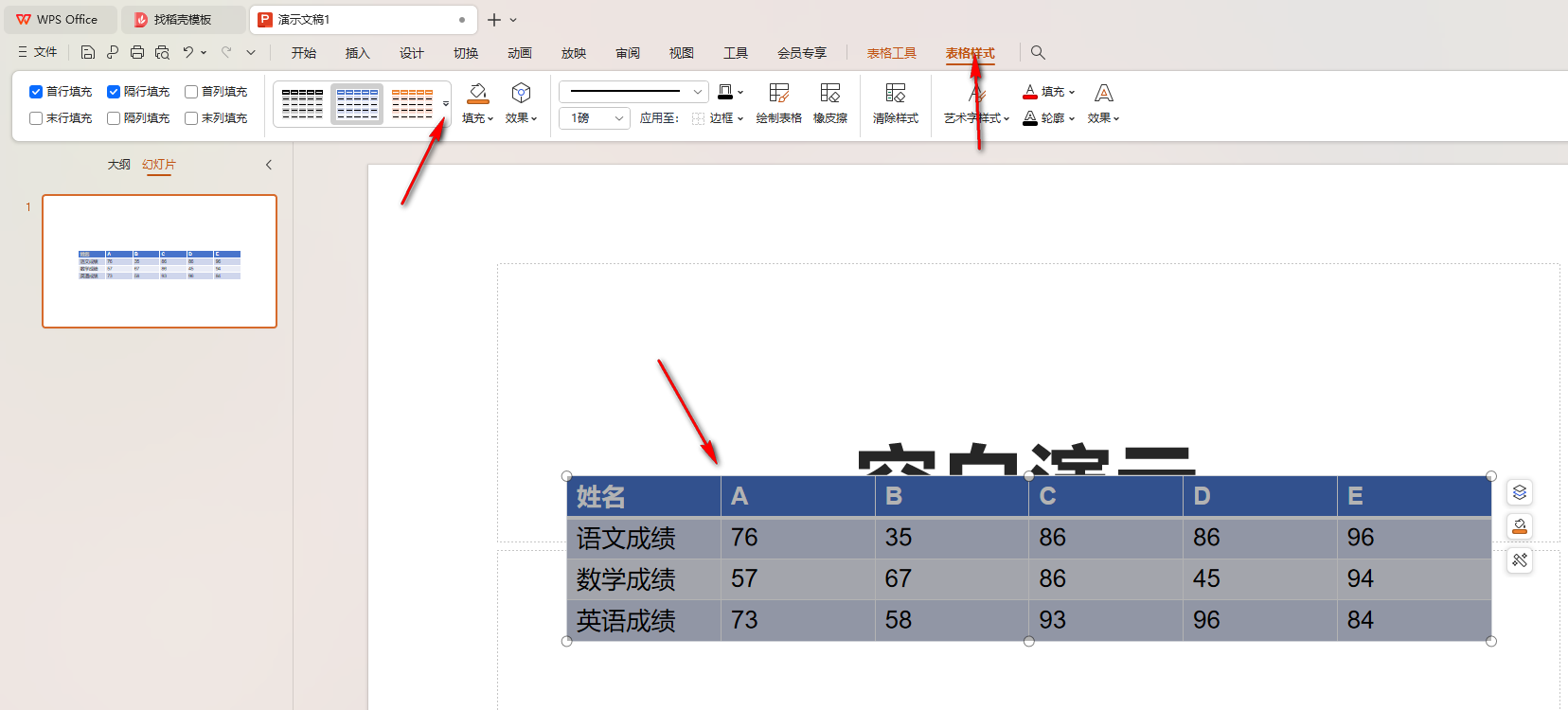Open the search magnifier icon
Screen dimensions: 1568x710
[1038, 52]
